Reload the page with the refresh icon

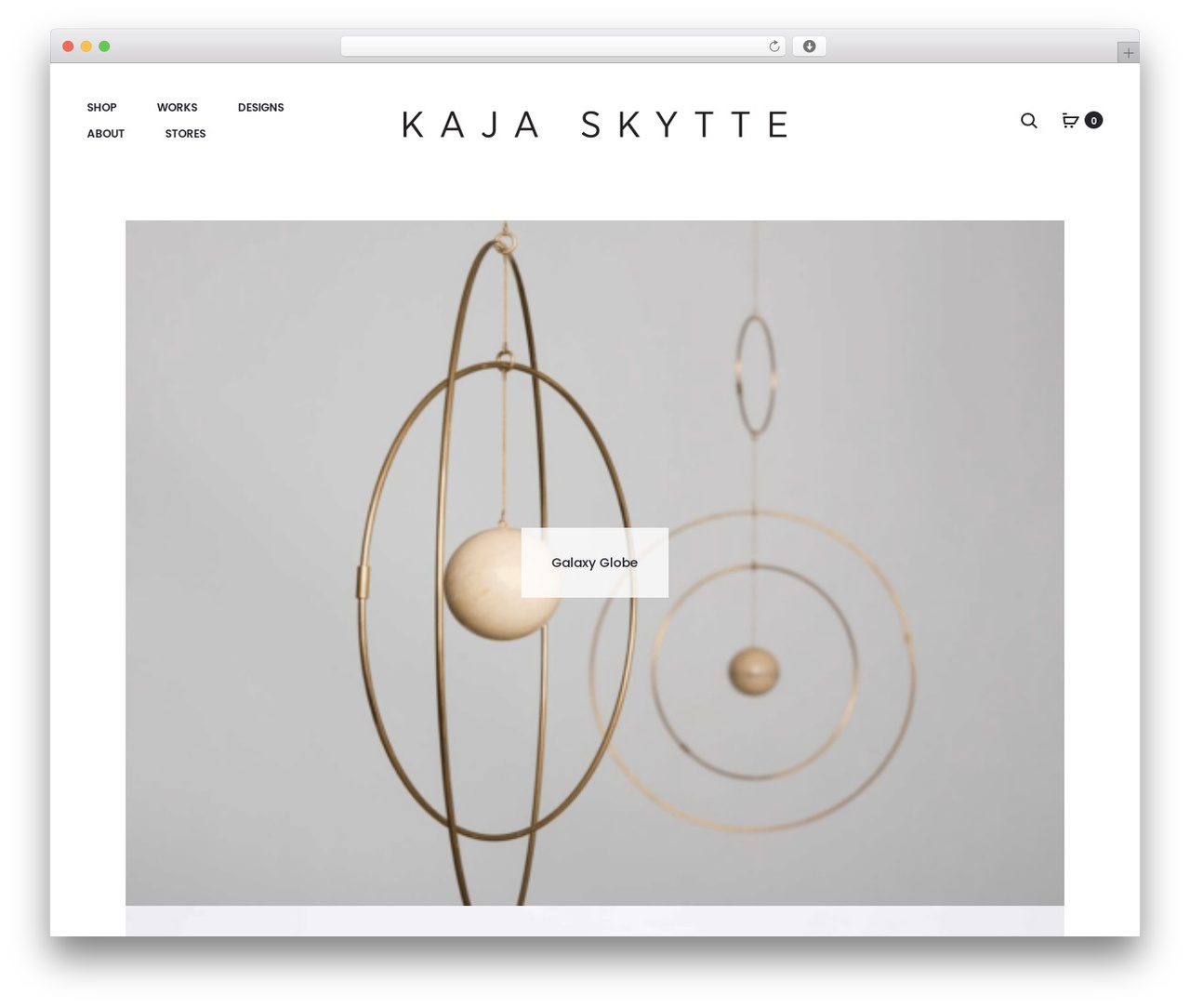click(773, 46)
